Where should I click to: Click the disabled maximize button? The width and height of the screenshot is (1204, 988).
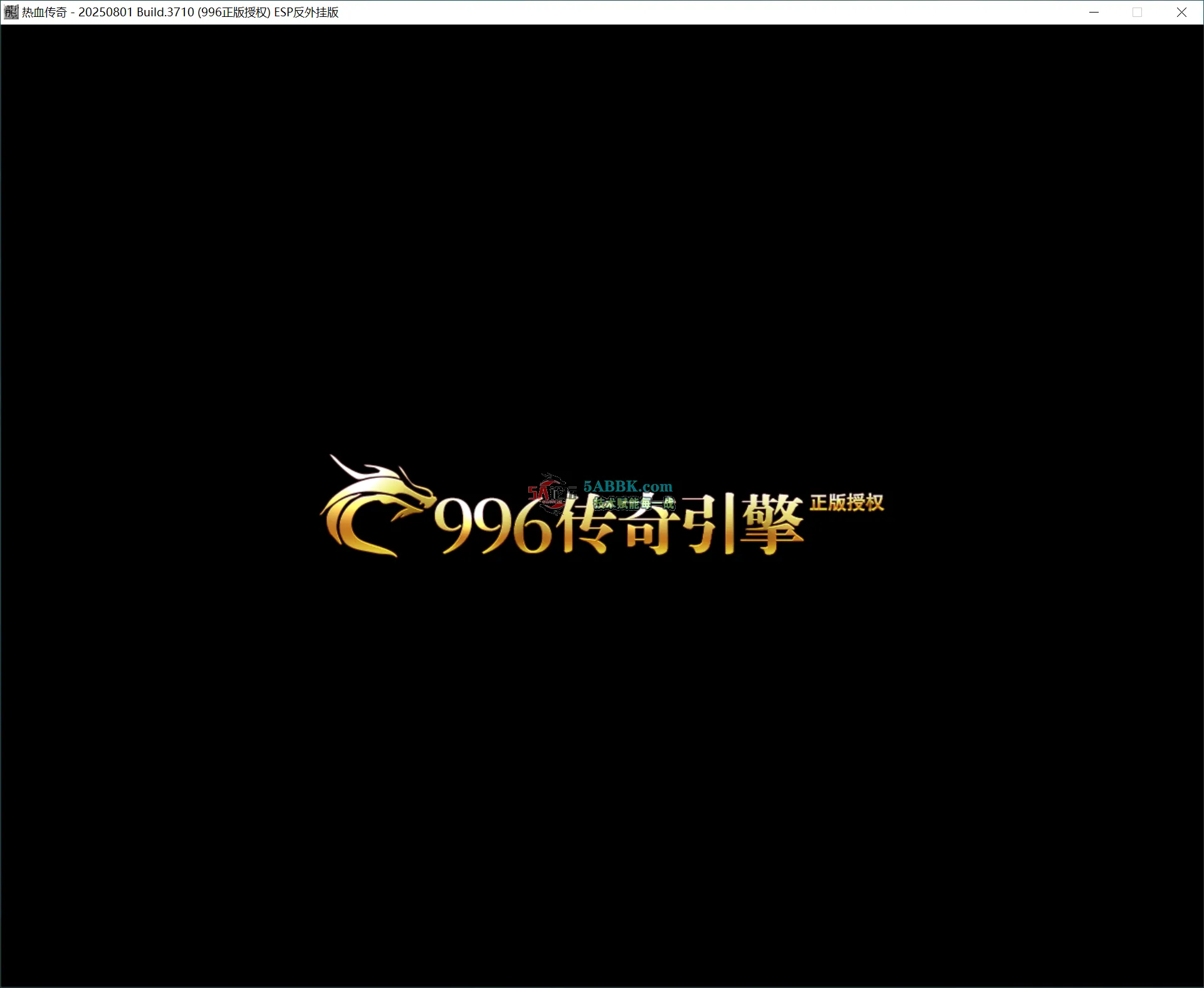[x=1137, y=12]
